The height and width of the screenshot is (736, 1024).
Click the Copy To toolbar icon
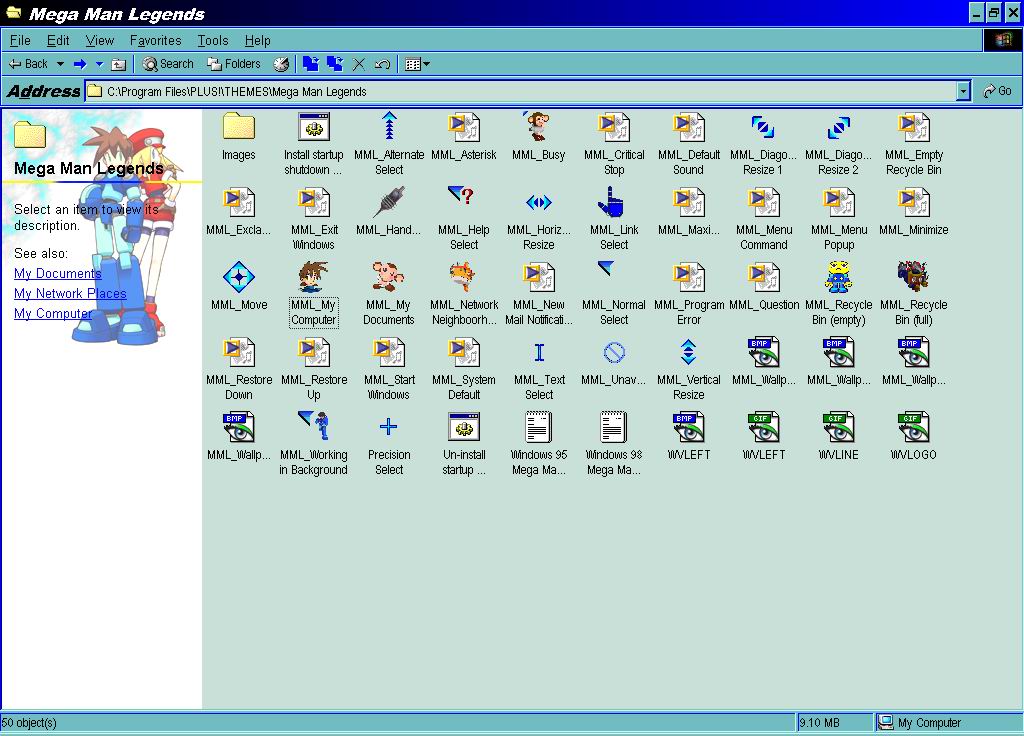click(335, 64)
